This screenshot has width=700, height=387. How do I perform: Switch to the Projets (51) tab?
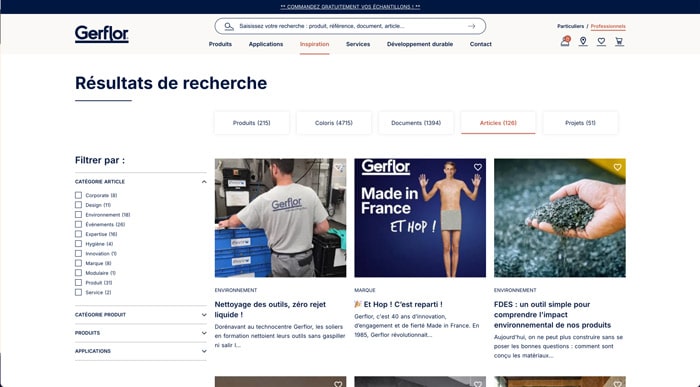[580, 123]
